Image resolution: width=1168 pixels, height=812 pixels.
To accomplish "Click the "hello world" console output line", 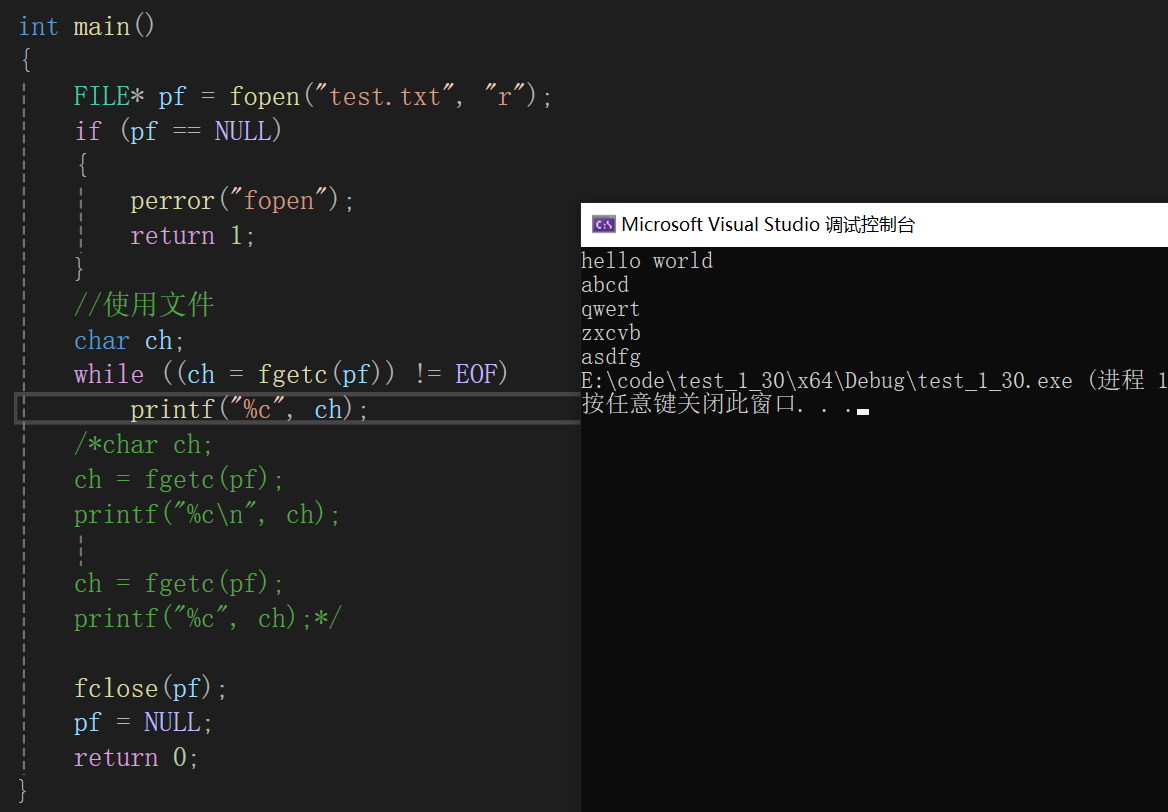I will tap(647, 261).
